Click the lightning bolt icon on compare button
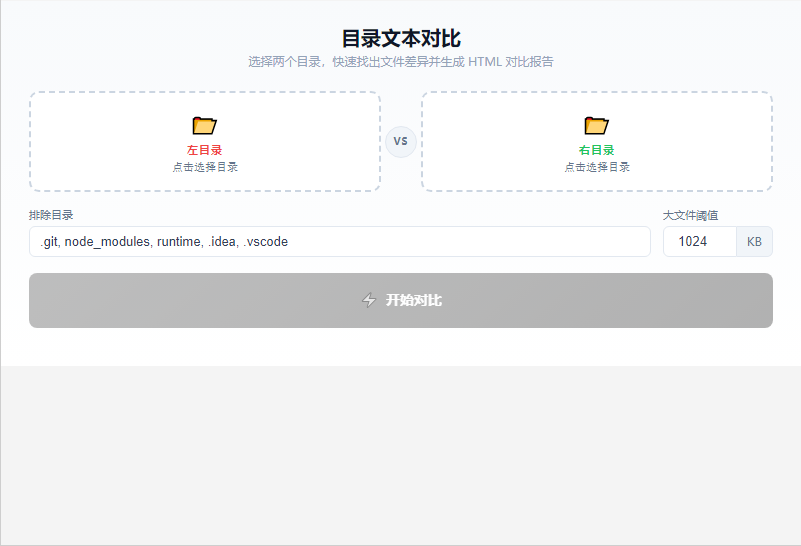Image resolution: width=801 pixels, height=546 pixels. 369,300
